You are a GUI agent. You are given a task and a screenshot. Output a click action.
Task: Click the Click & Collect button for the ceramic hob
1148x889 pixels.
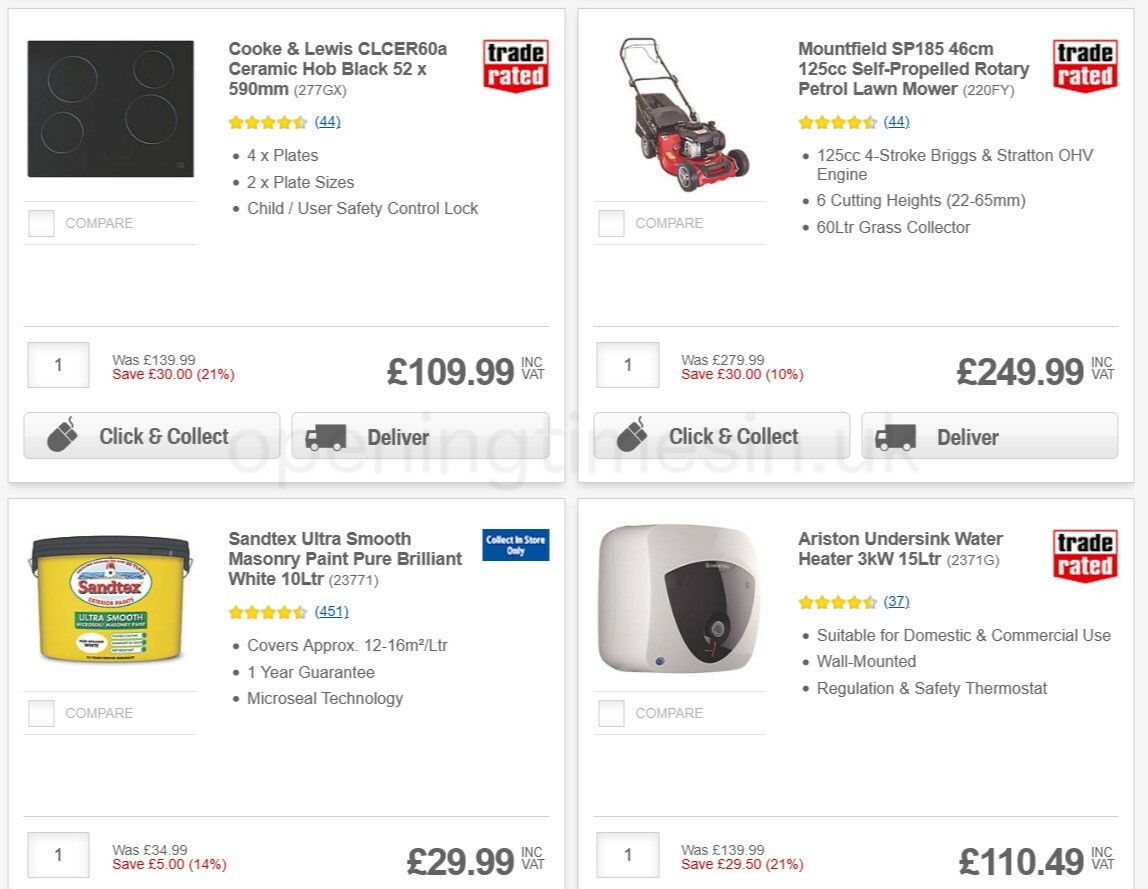tap(150, 435)
